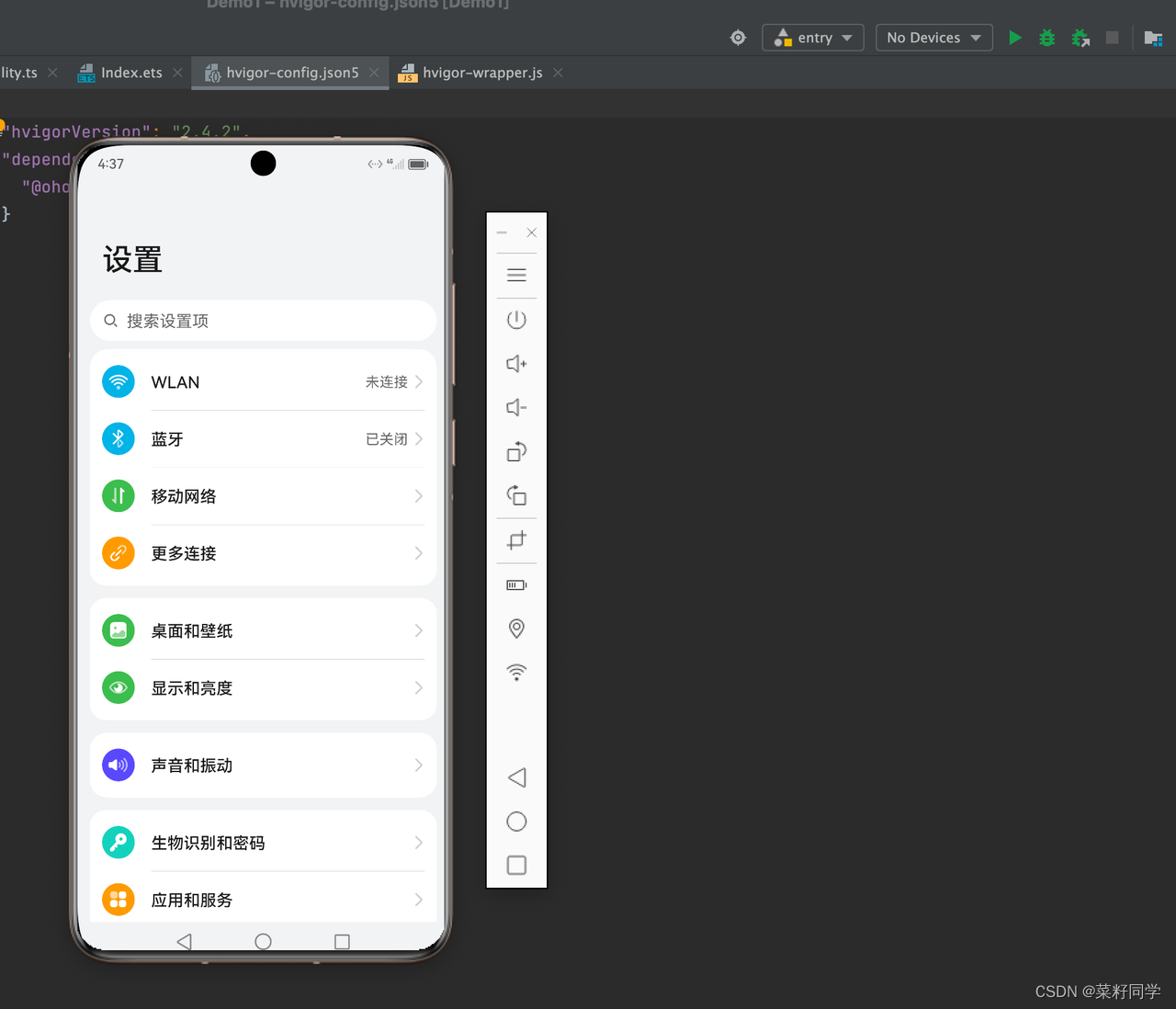
Task: Open 更多连接 settings row
Action: tap(263, 553)
